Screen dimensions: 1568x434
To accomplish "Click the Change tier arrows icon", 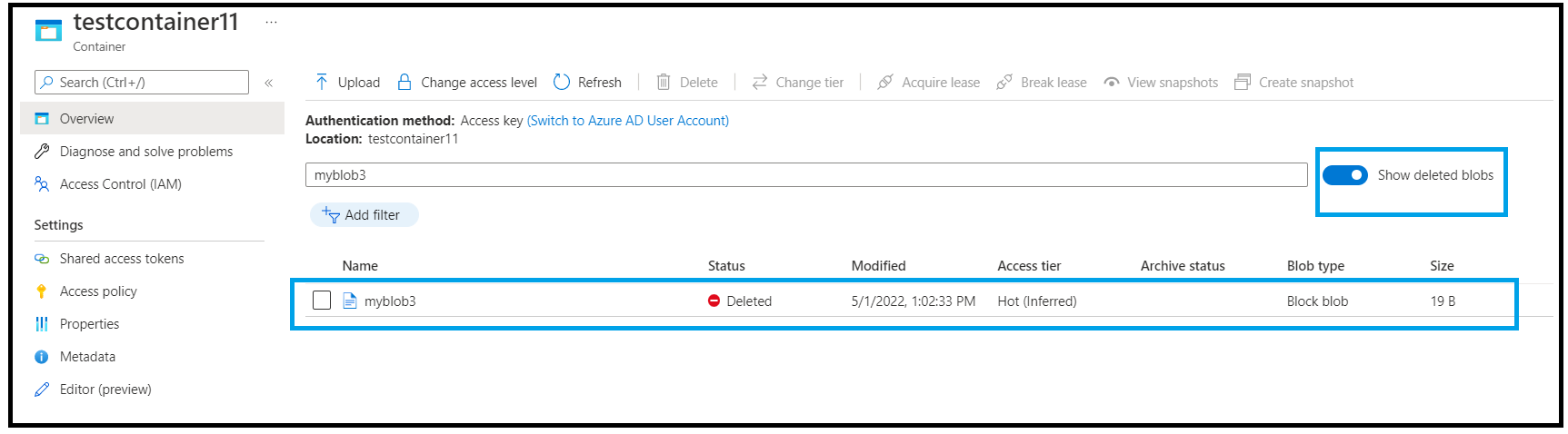I will point(760,82).
